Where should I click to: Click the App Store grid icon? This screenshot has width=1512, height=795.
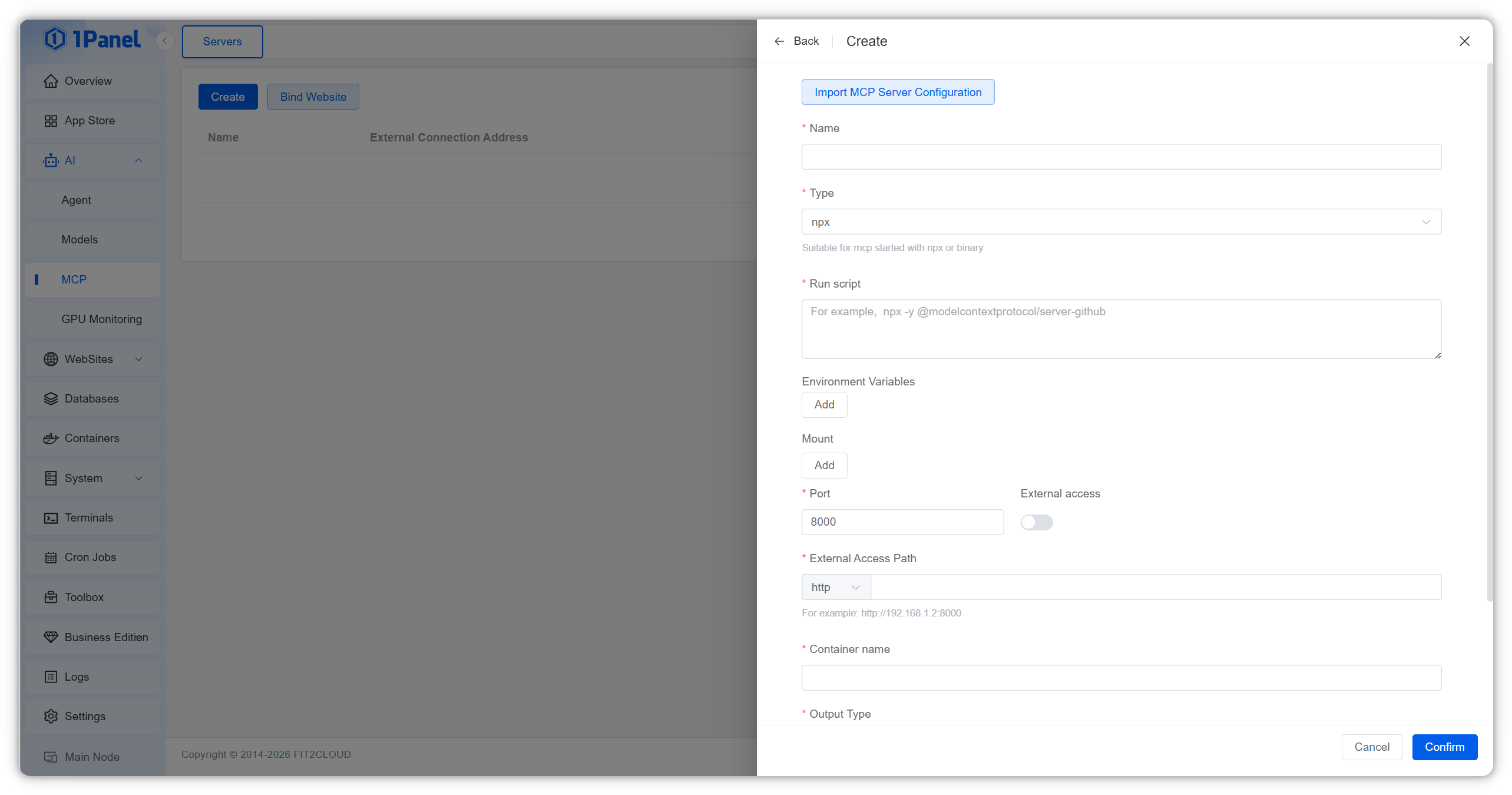click(51, 121)
